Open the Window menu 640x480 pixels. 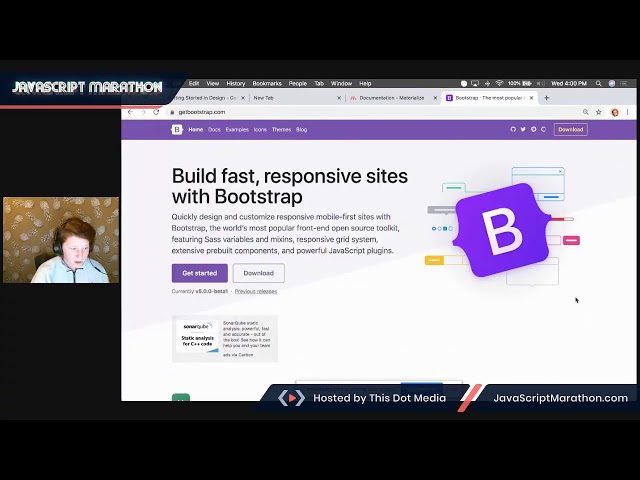341,83
